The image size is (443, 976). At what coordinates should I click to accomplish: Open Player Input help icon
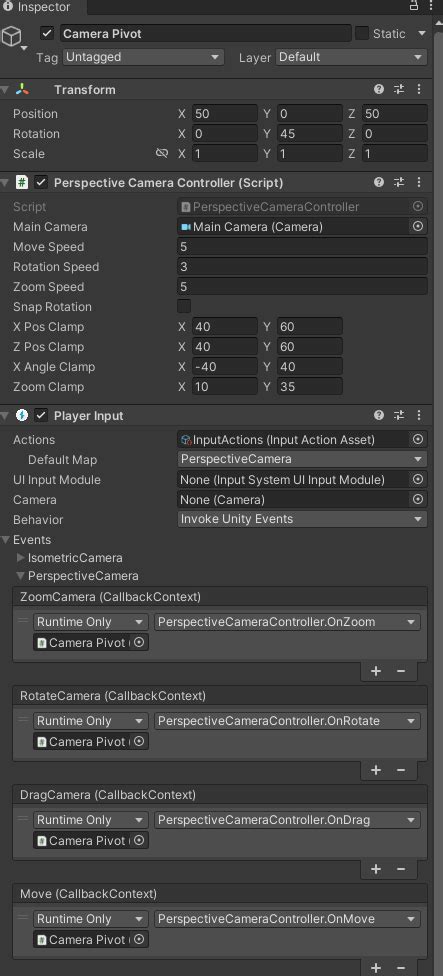tap(378, 415)
